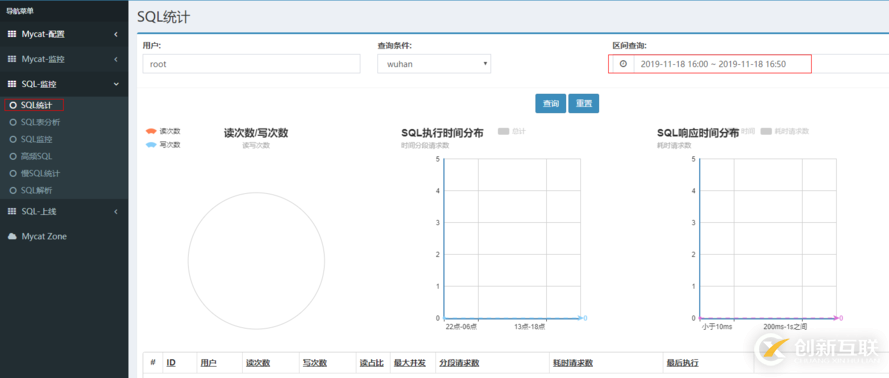Image resolution: width=889 pixels, height=378 pixels.
Task: Click the grid icon beside SQL-监控
Action: (x=12, y=84)
